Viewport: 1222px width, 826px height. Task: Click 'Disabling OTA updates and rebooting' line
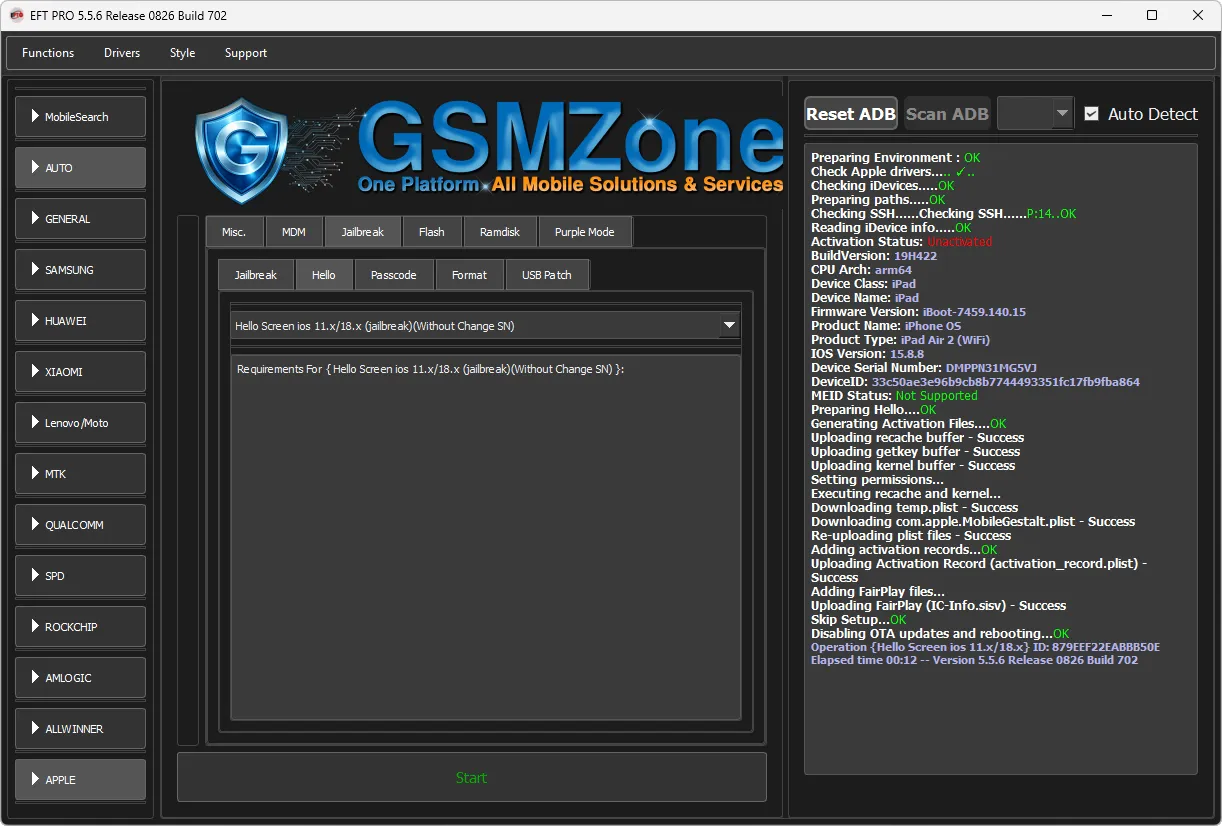940,634
